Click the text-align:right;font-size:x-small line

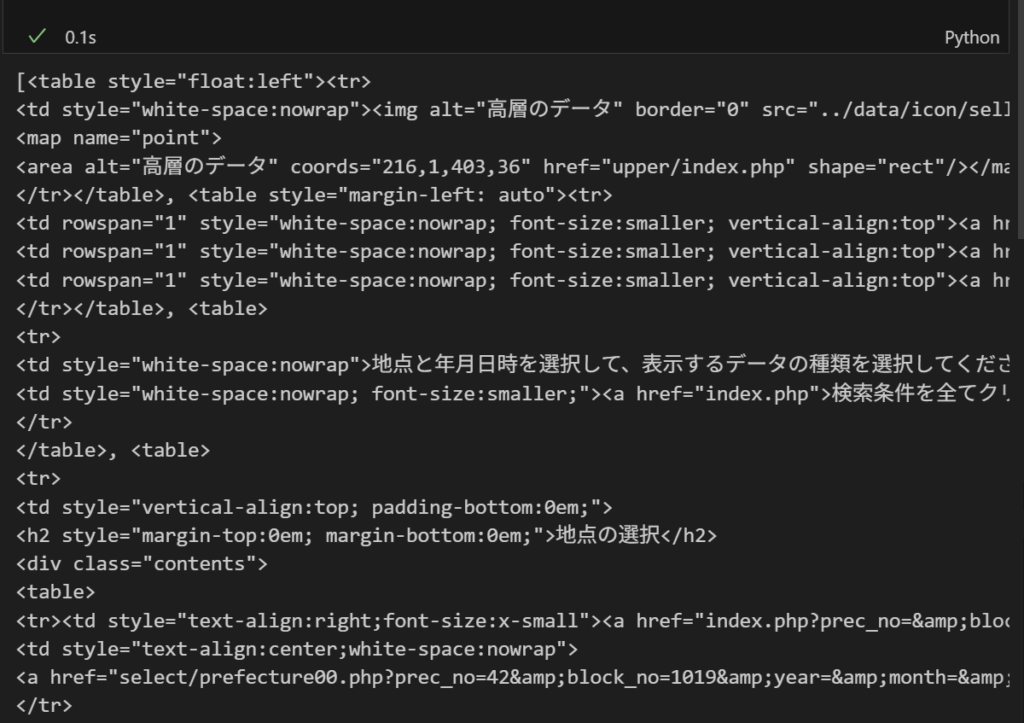tap(513, 620)
